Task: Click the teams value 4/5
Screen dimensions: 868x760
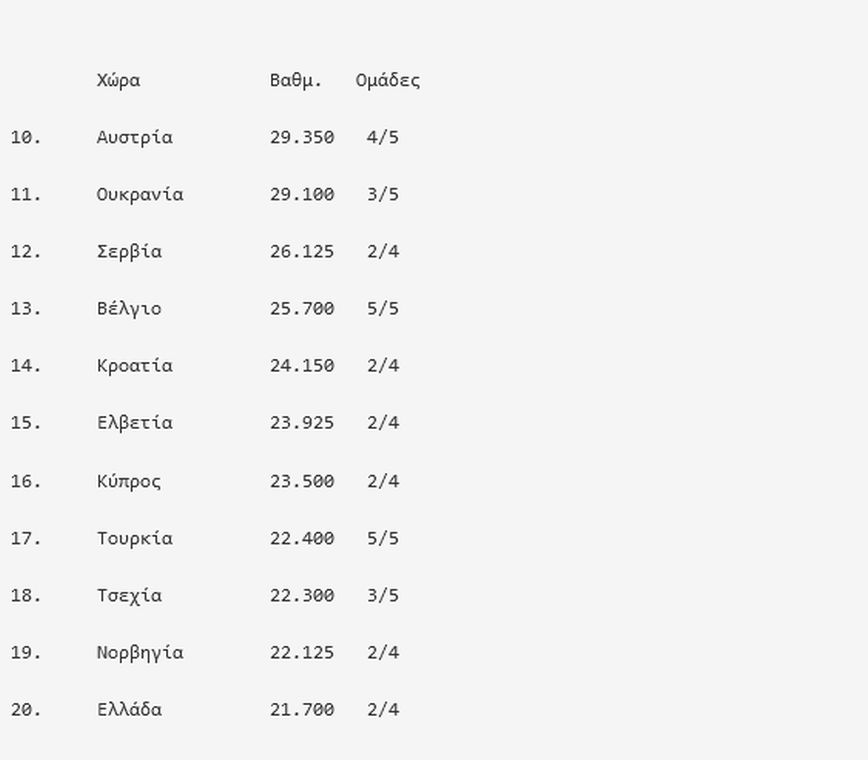Action: [x=383, y=138]
